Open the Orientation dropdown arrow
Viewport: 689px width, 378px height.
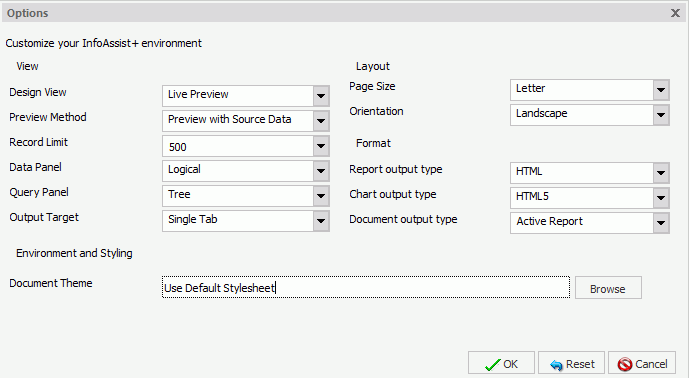pos(661,115)
